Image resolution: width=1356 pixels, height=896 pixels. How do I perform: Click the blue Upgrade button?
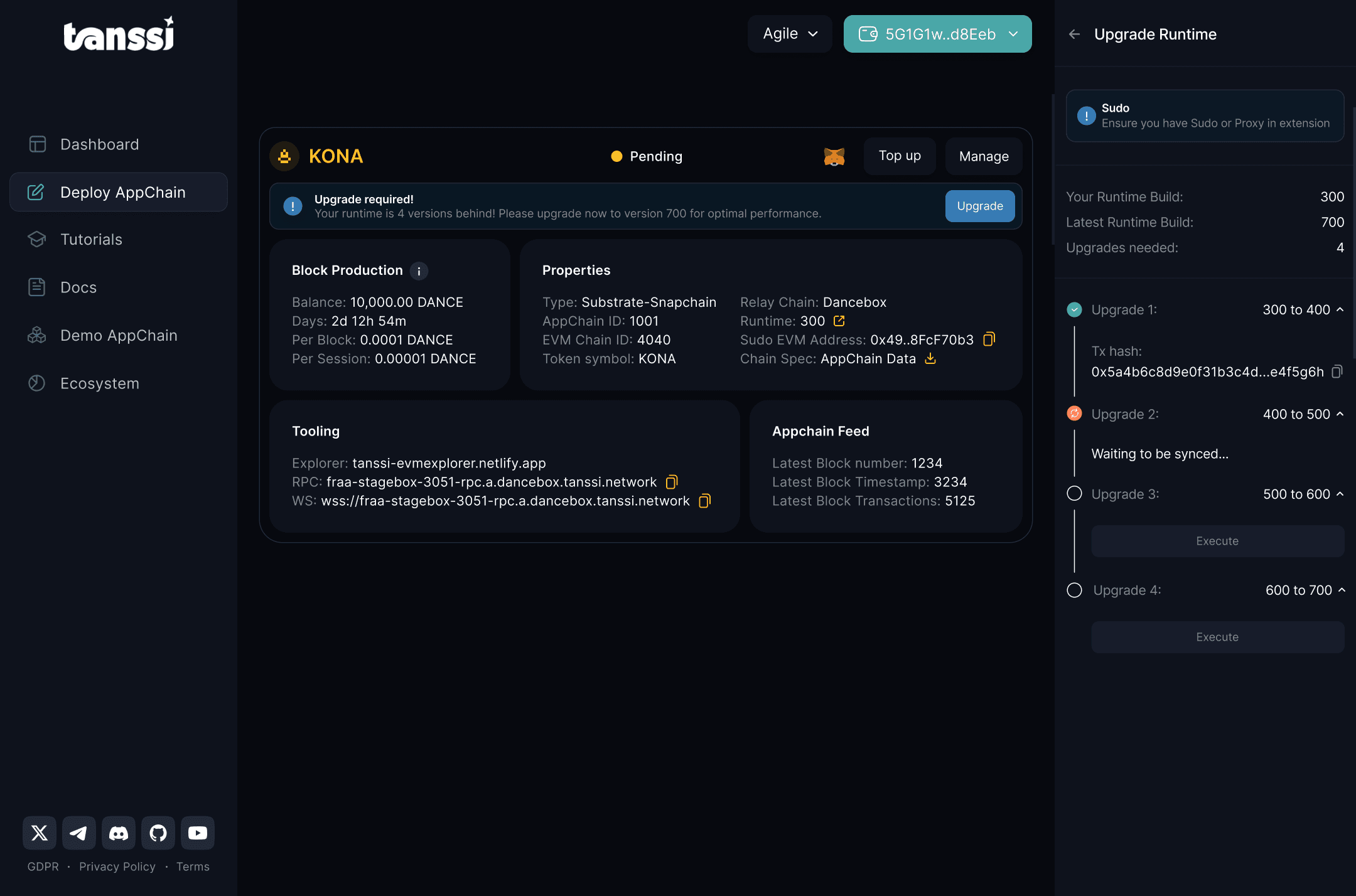coord(980,206)
